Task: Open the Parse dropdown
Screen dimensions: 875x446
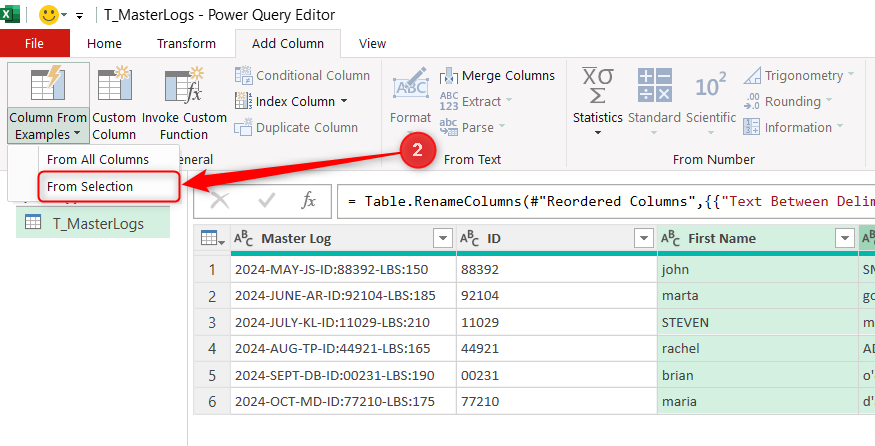Action: [x=472, y=127]
